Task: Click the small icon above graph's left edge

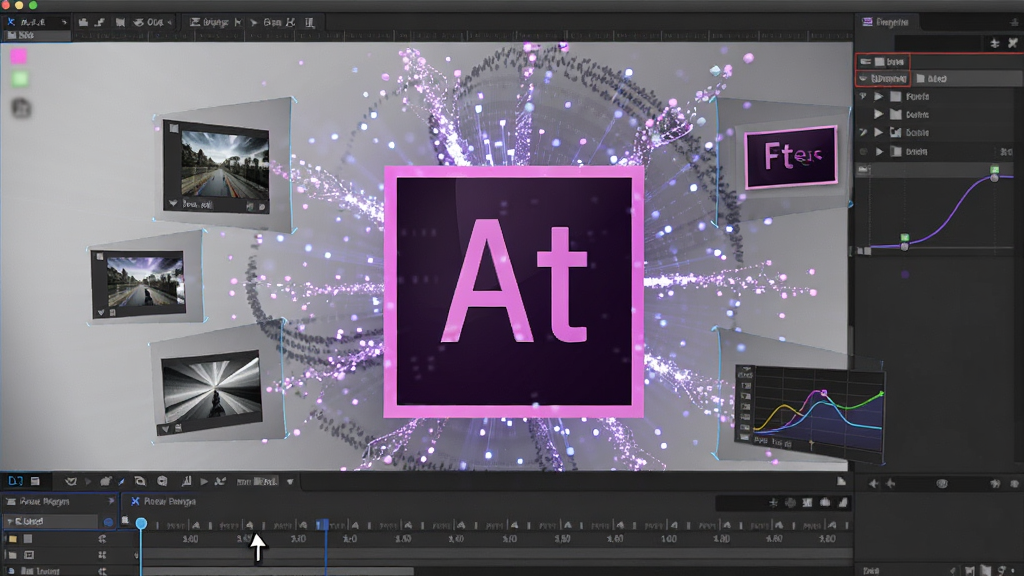Action: [863, 170]
